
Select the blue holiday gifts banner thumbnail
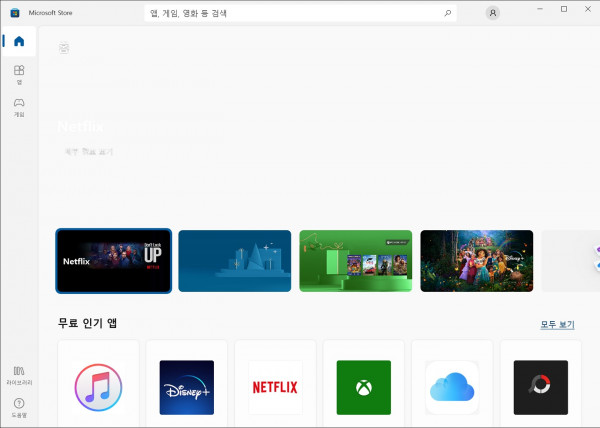(x=235, y=261)
